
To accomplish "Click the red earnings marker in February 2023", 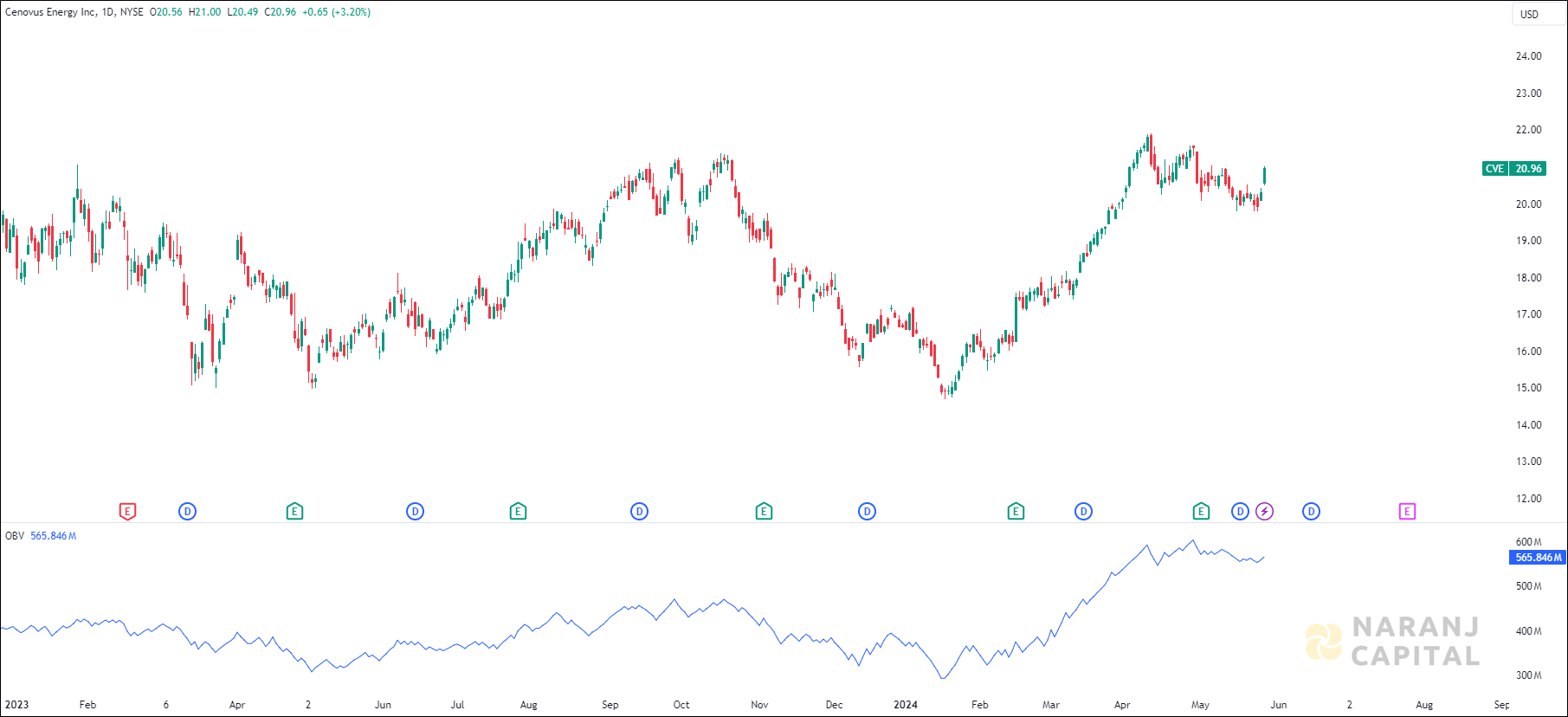I will tap(127, 512).
